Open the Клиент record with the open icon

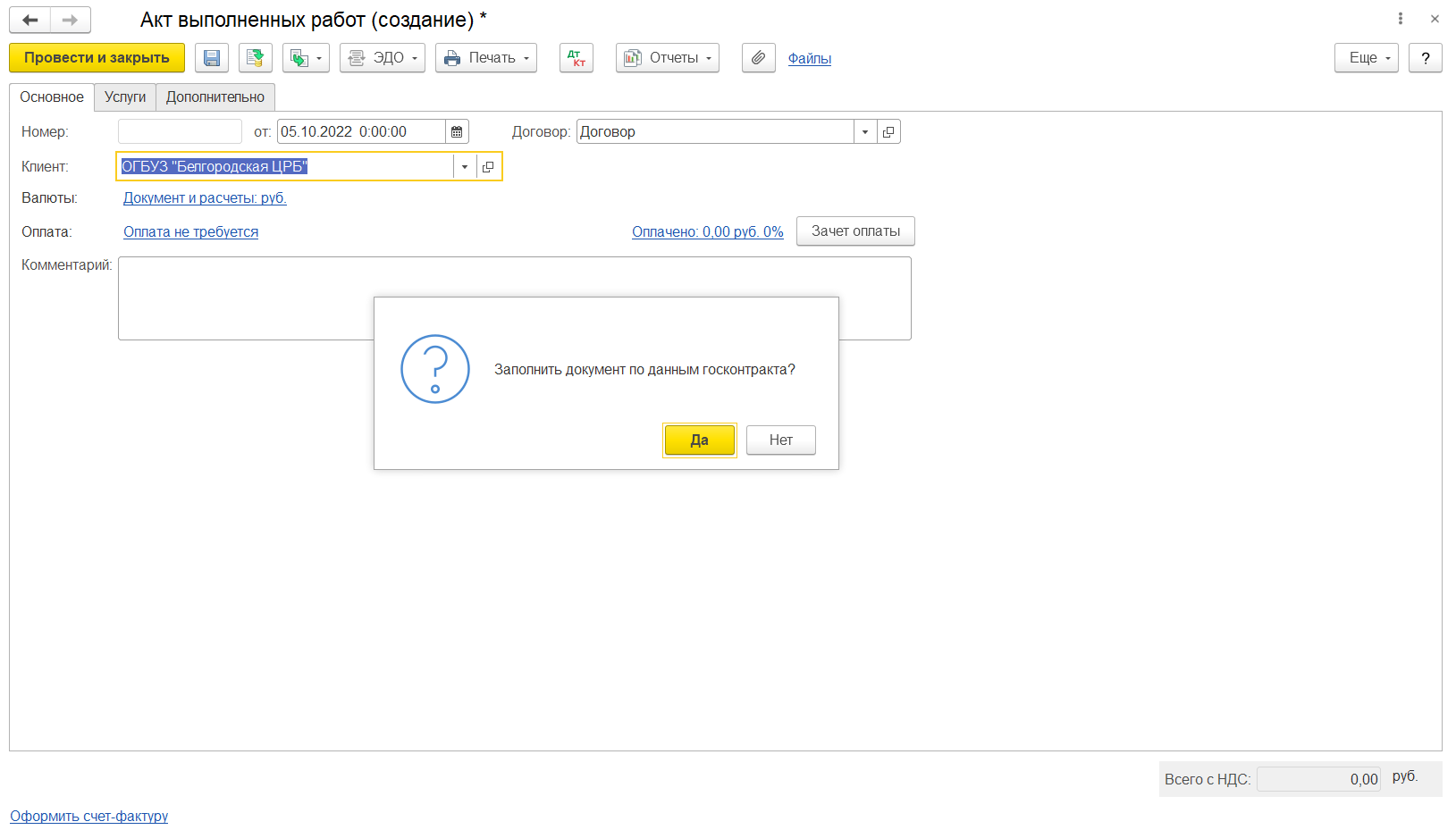click(488, 167)
